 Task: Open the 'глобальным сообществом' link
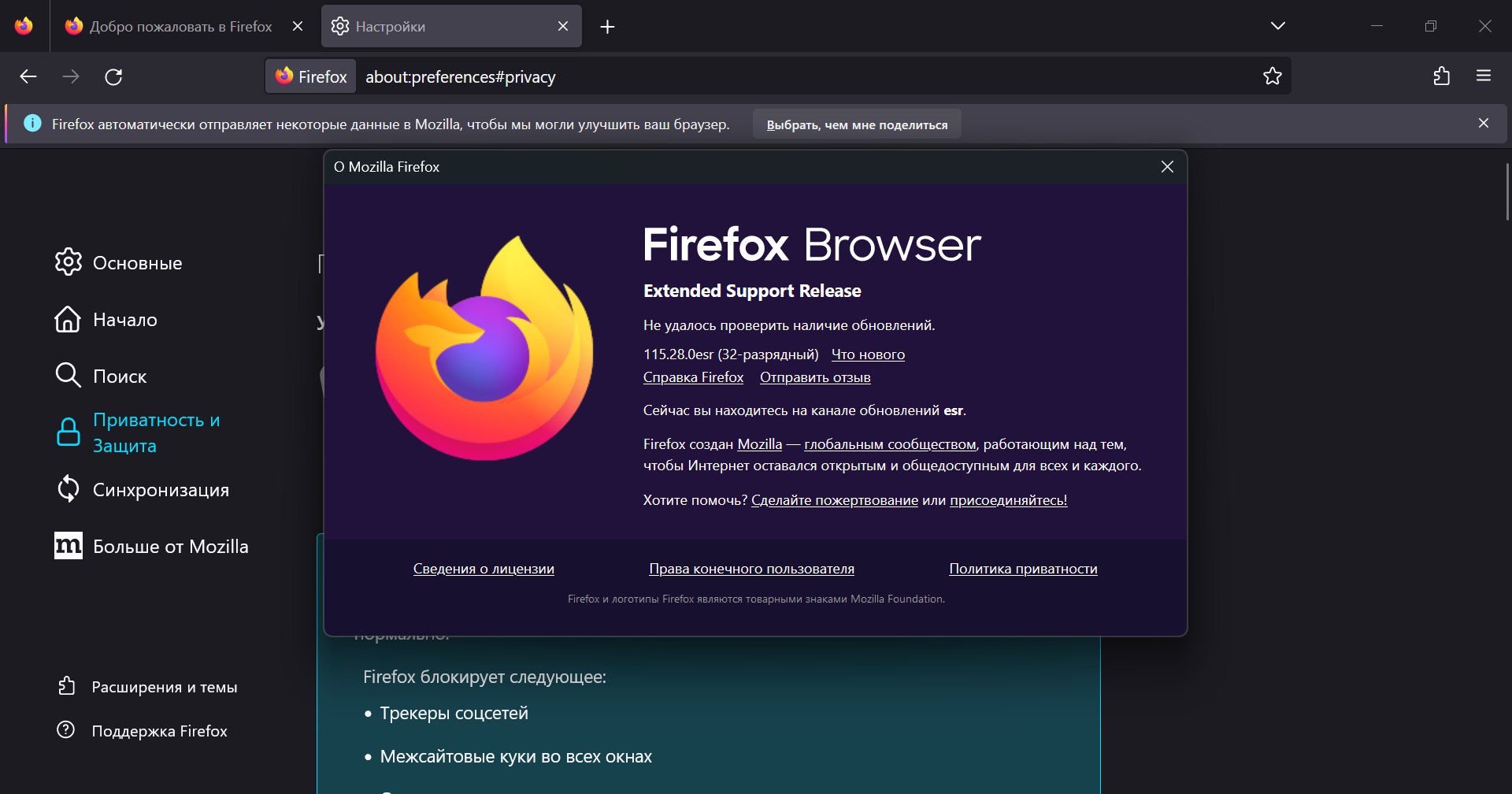[890, 444]
